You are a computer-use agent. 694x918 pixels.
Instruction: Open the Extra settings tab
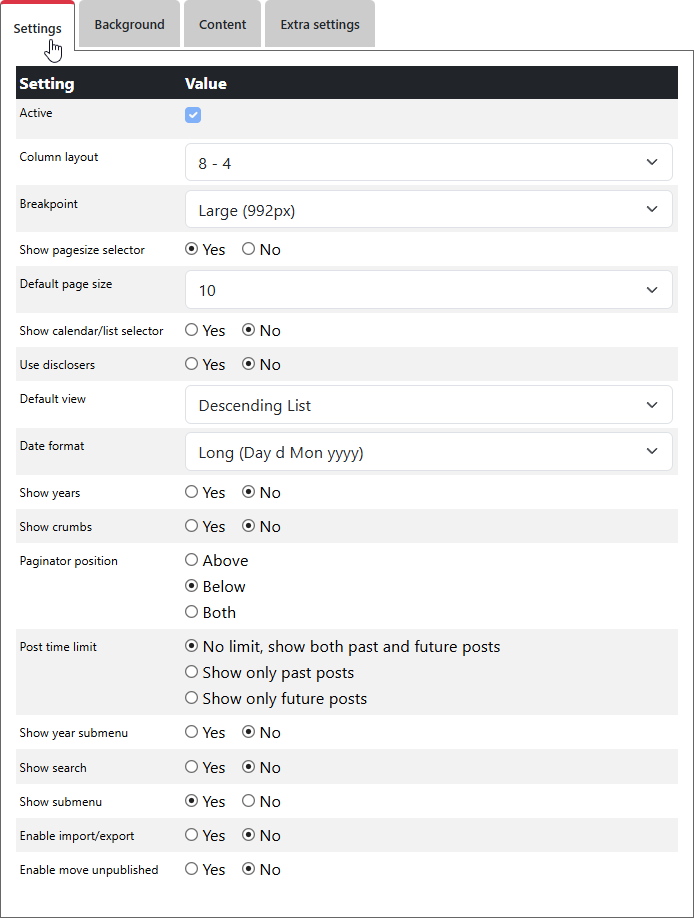click(320, 25)
